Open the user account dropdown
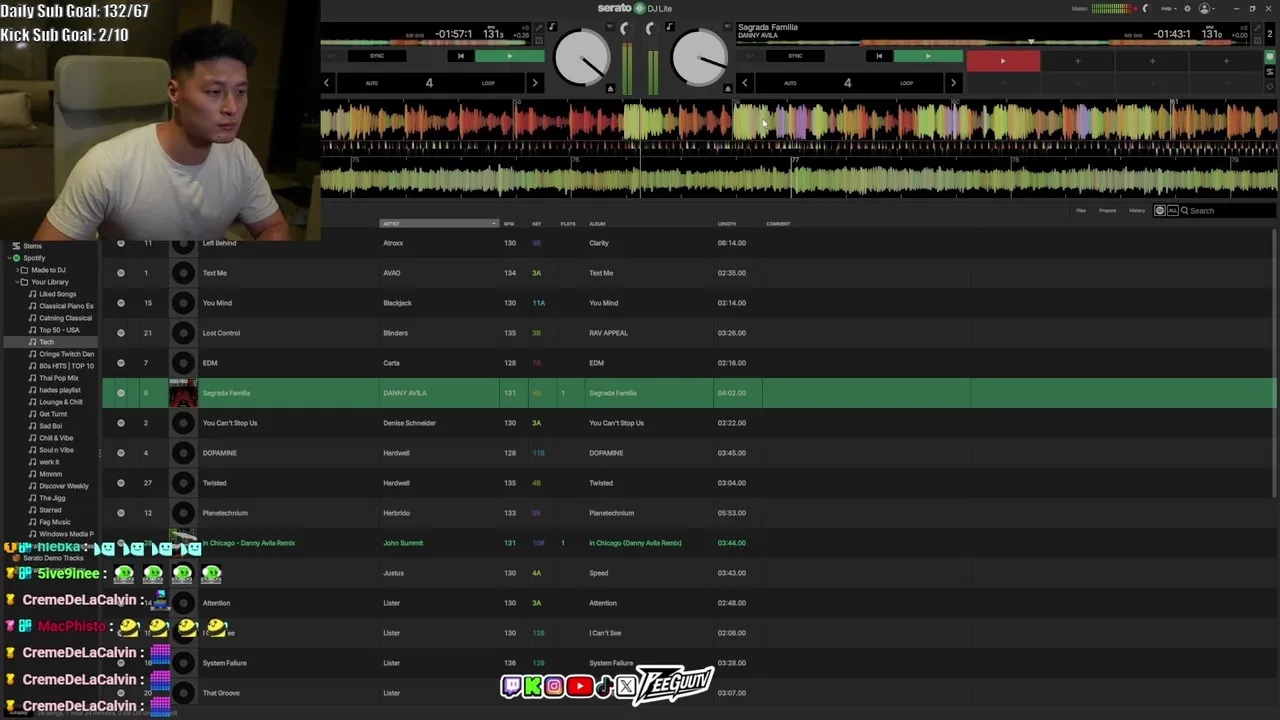The width and height of the screenshot is (1280, 720). tap(1208, 8)
